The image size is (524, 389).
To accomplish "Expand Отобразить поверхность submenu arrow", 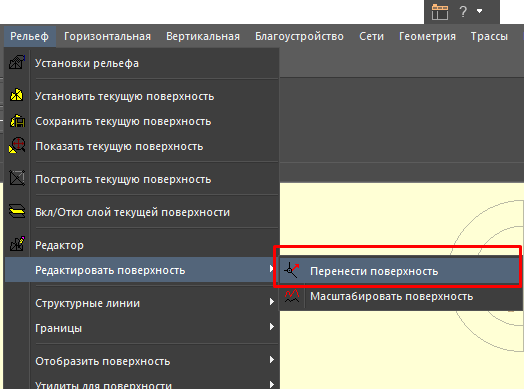I will click(x=272, y=360).
